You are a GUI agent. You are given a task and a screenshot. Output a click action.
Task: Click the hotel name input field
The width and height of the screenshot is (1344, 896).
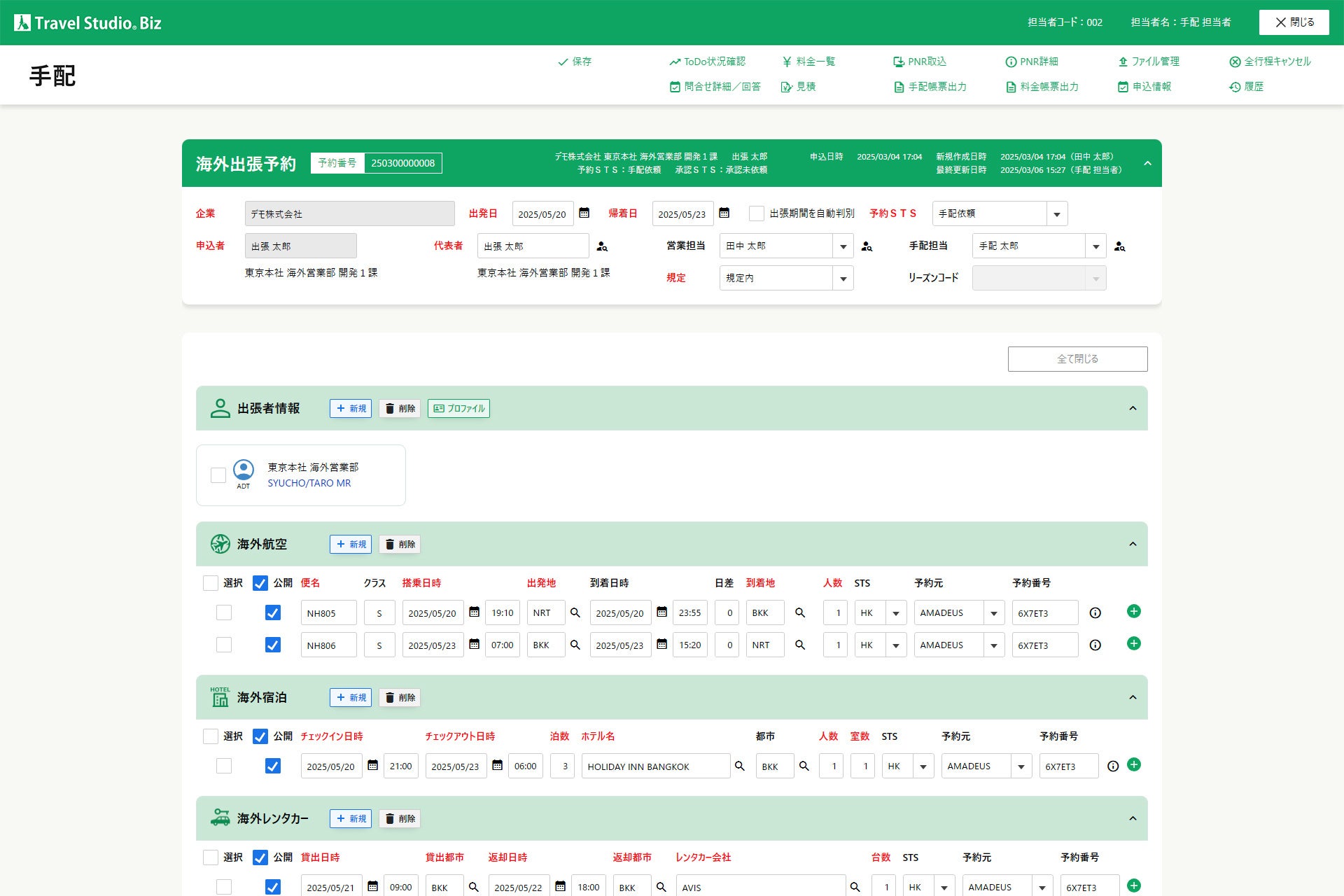coord(655,766)
